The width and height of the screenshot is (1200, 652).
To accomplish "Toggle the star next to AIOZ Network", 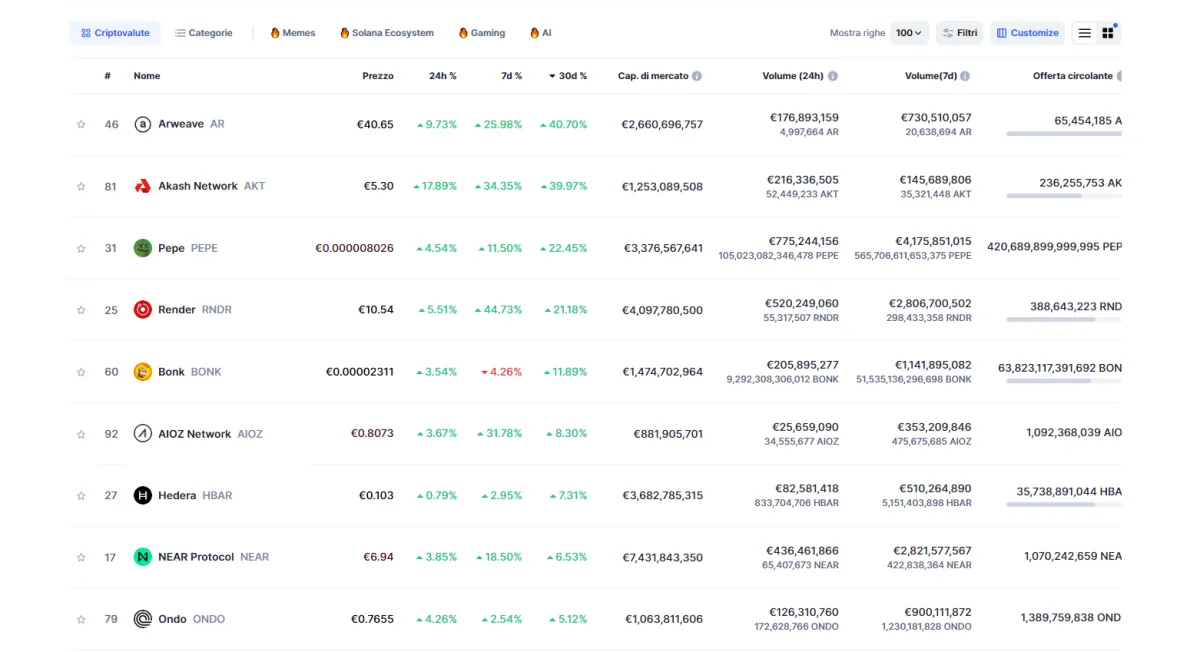I will click(81, 435).
